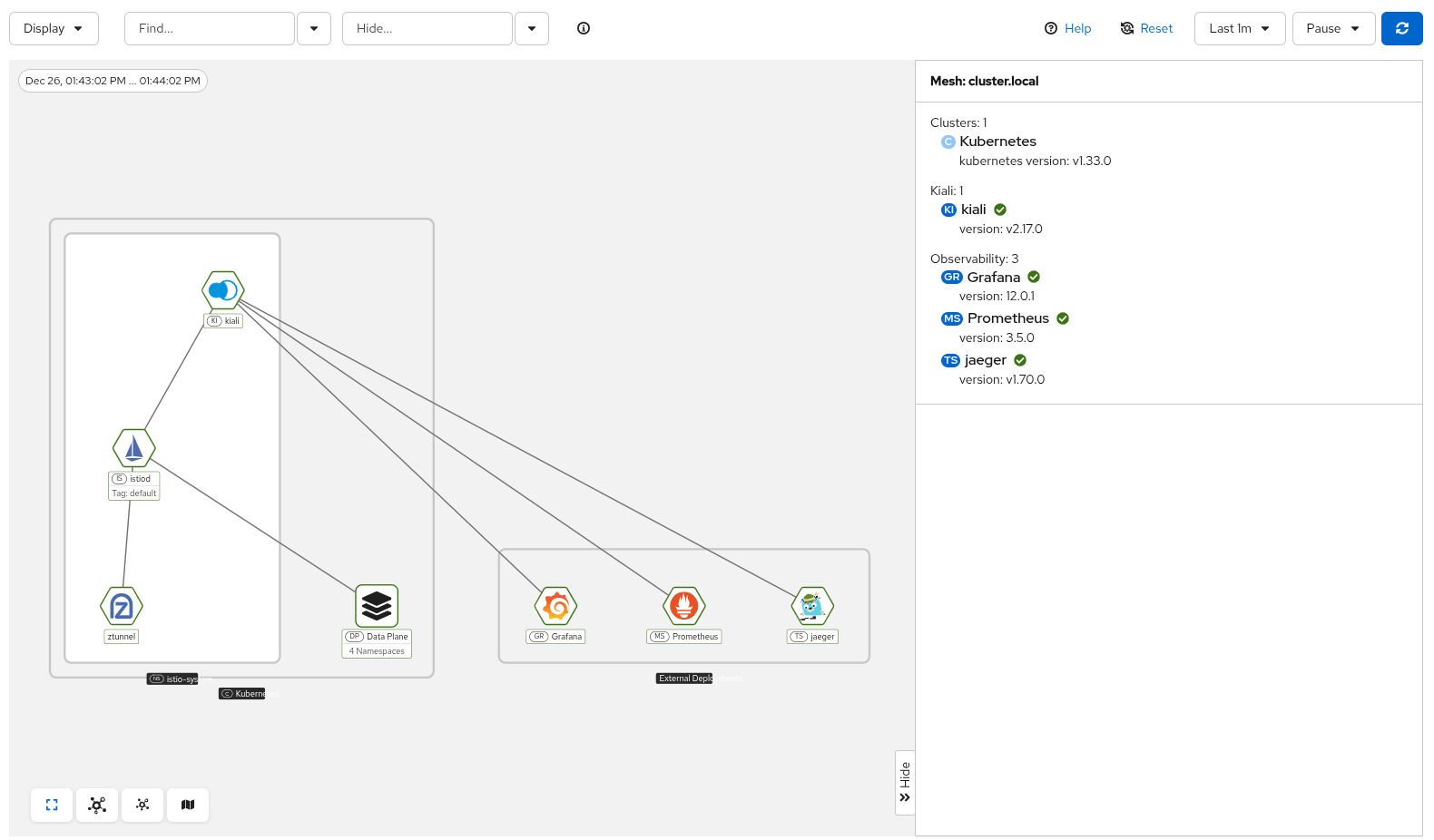1434x840 pixels.
Task: Click the Data Plane stacked layers icon
Action: (377, 605)
